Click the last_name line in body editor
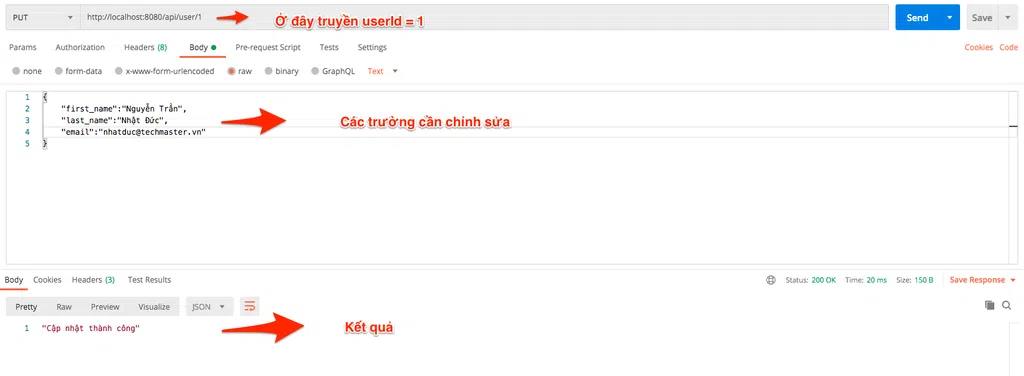Image resolution: width=1024 pixels, height=376 pixels. click(114, 121)
